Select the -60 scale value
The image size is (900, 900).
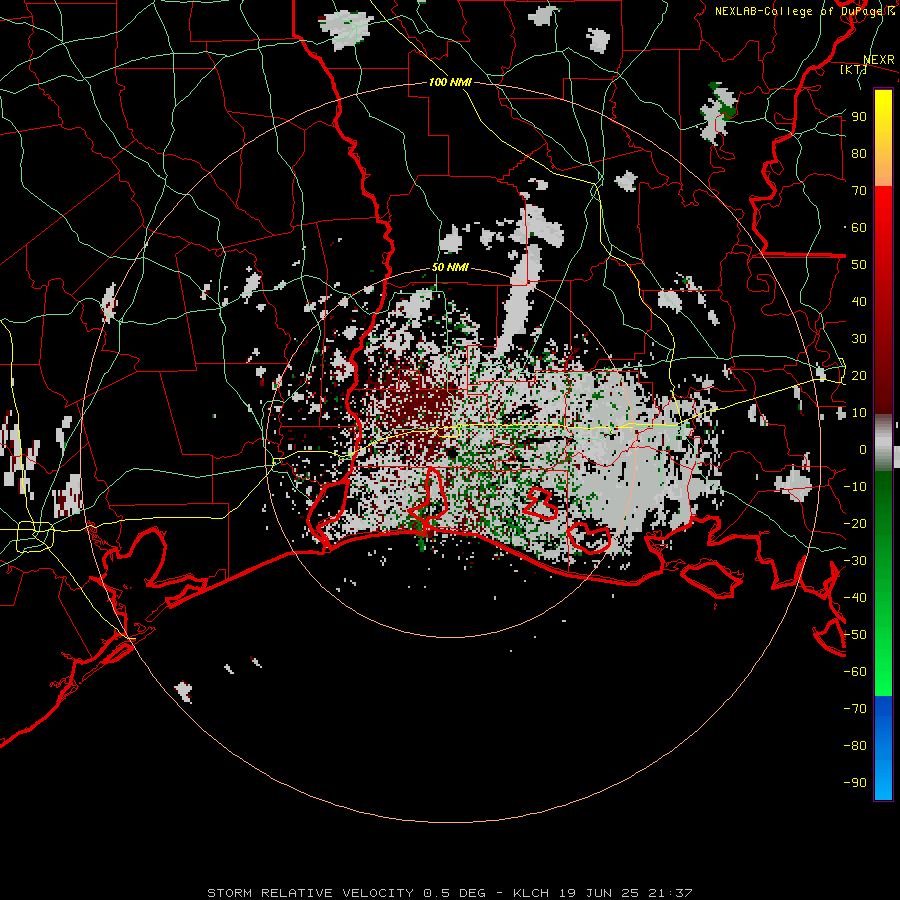[855, 672]
